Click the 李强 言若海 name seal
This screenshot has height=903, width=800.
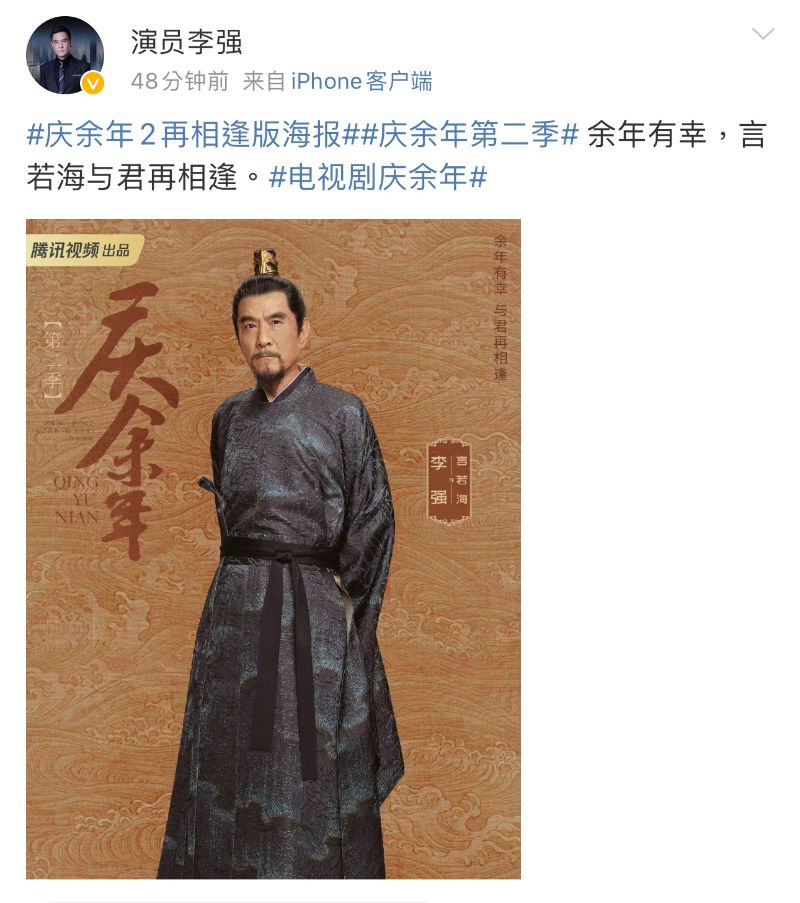pos(449,480)
